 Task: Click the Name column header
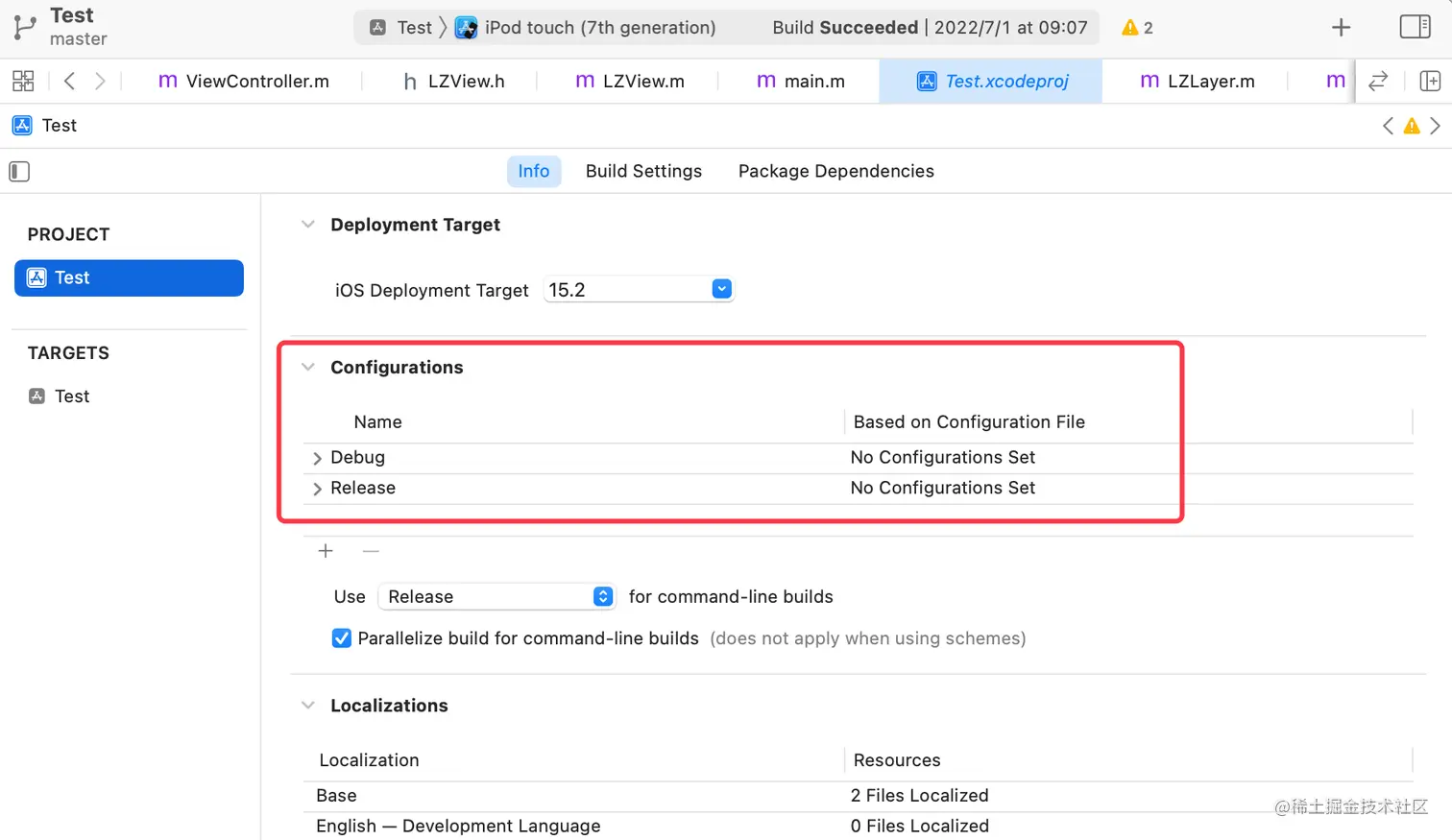pyautogui.click(x=377, y=422)
